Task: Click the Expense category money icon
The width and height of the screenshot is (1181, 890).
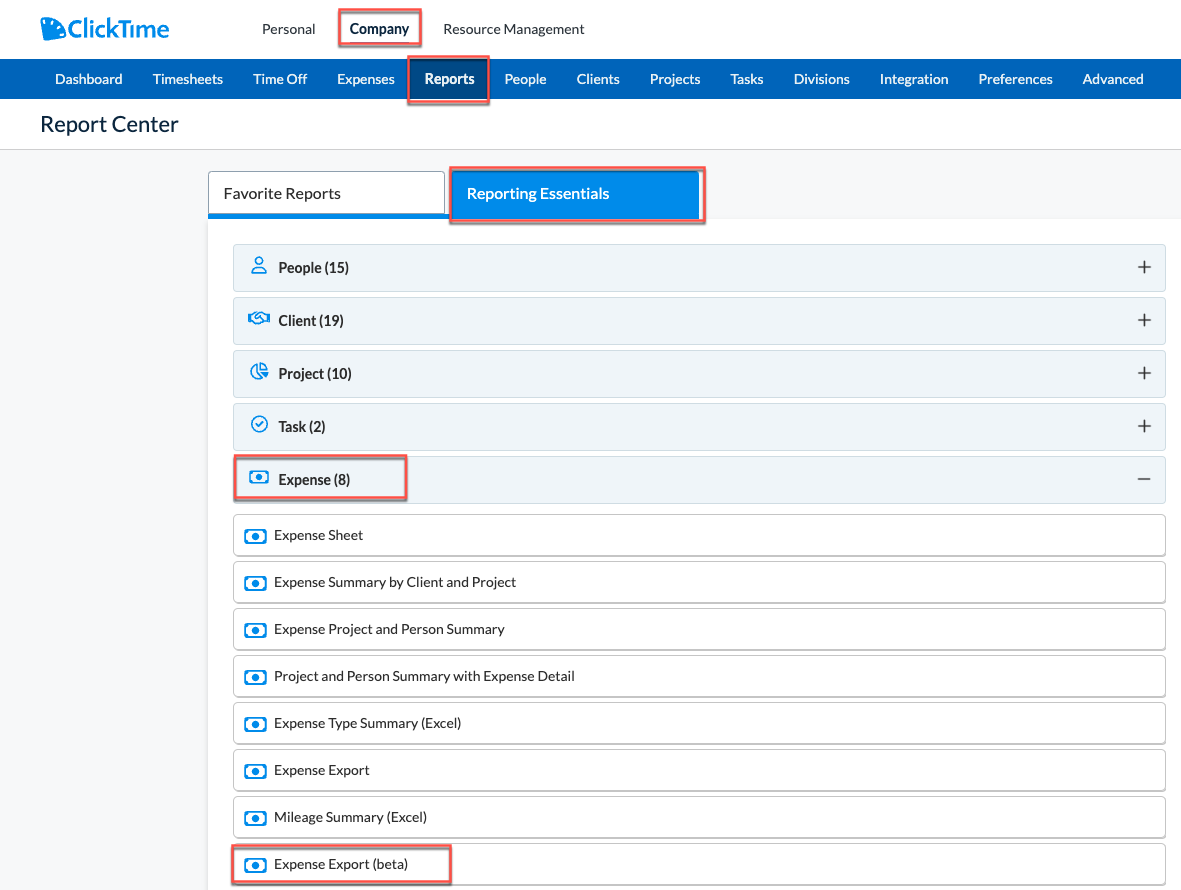Action: coord(259,477)
